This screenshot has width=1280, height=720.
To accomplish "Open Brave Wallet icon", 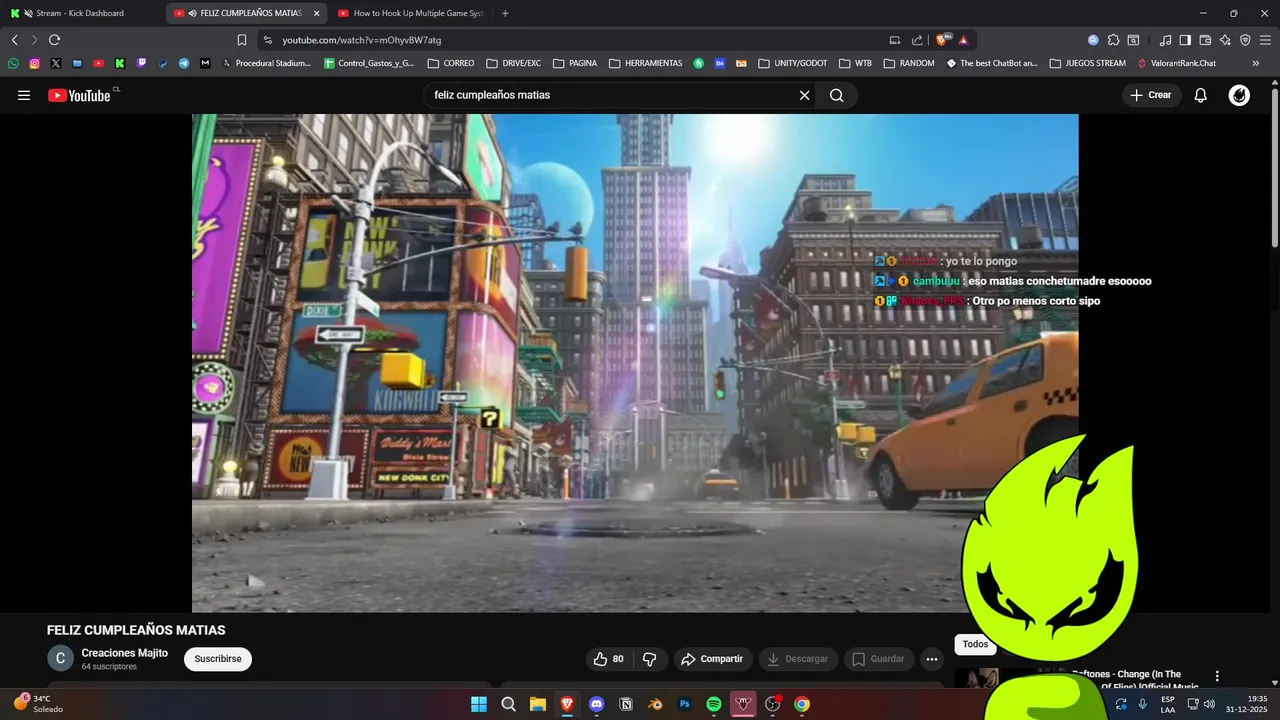I will pyautogui.click(x=1205, y=40).
